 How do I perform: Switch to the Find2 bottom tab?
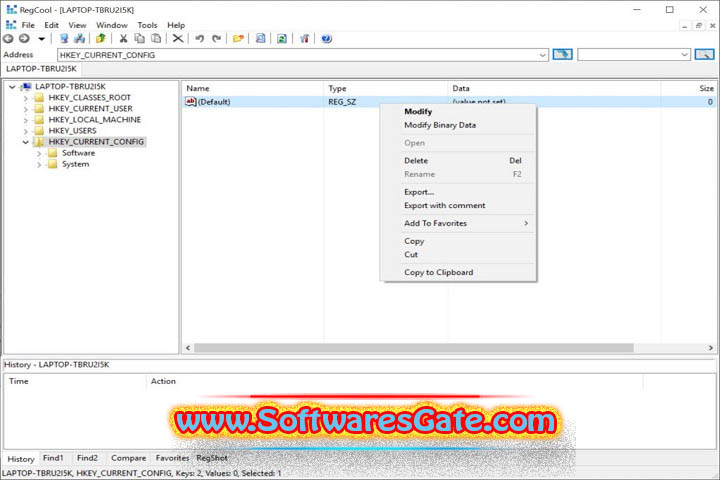(87, 458)
